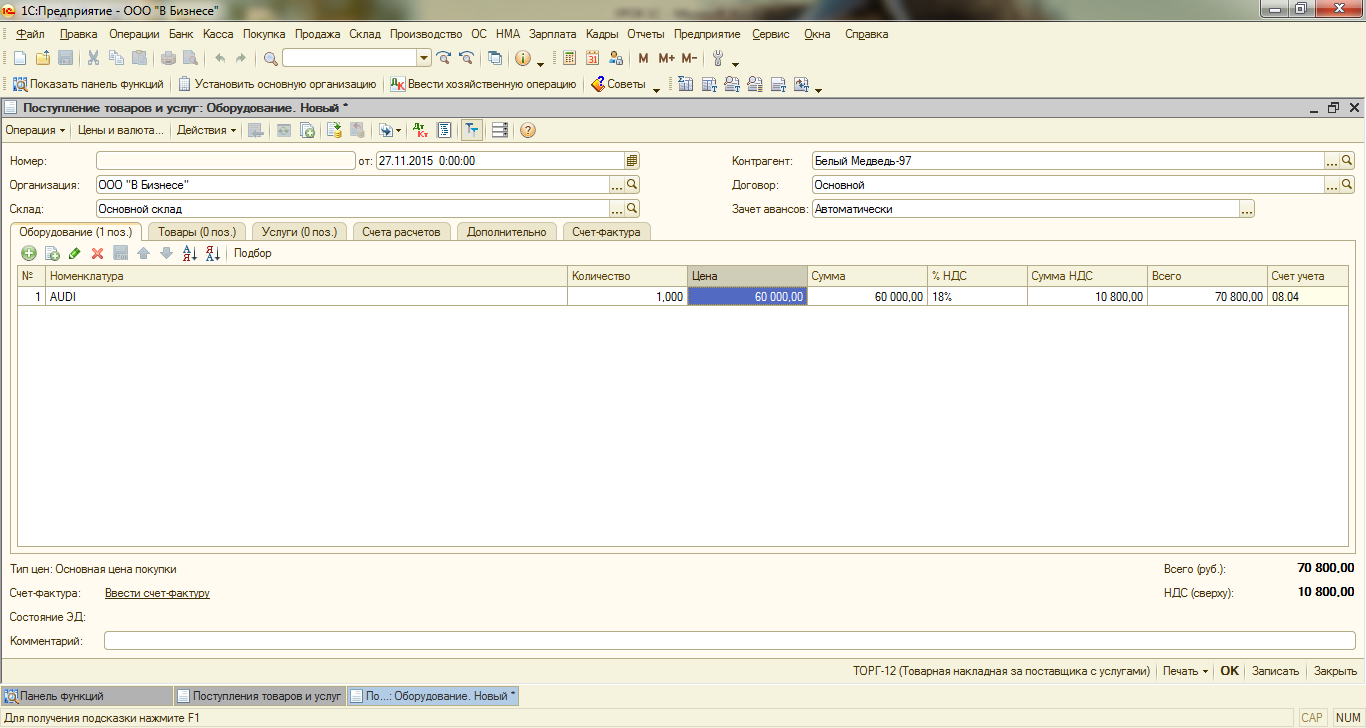Image resolution: width=1366 pixels, height=728 pixels.
Task: Click the Номер input field
Action: tap(226, 160)
